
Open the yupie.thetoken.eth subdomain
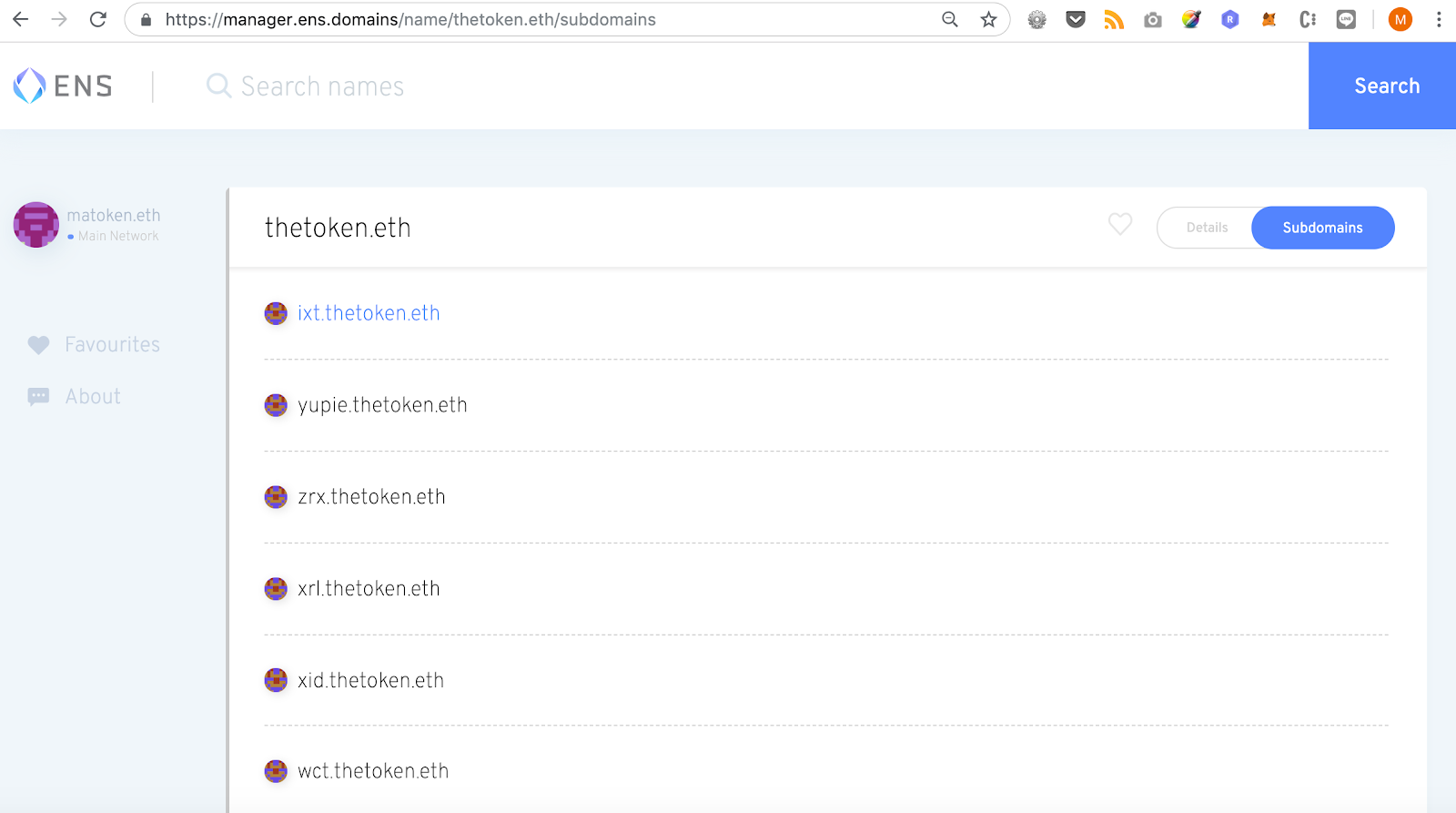(x=382, y=405)
